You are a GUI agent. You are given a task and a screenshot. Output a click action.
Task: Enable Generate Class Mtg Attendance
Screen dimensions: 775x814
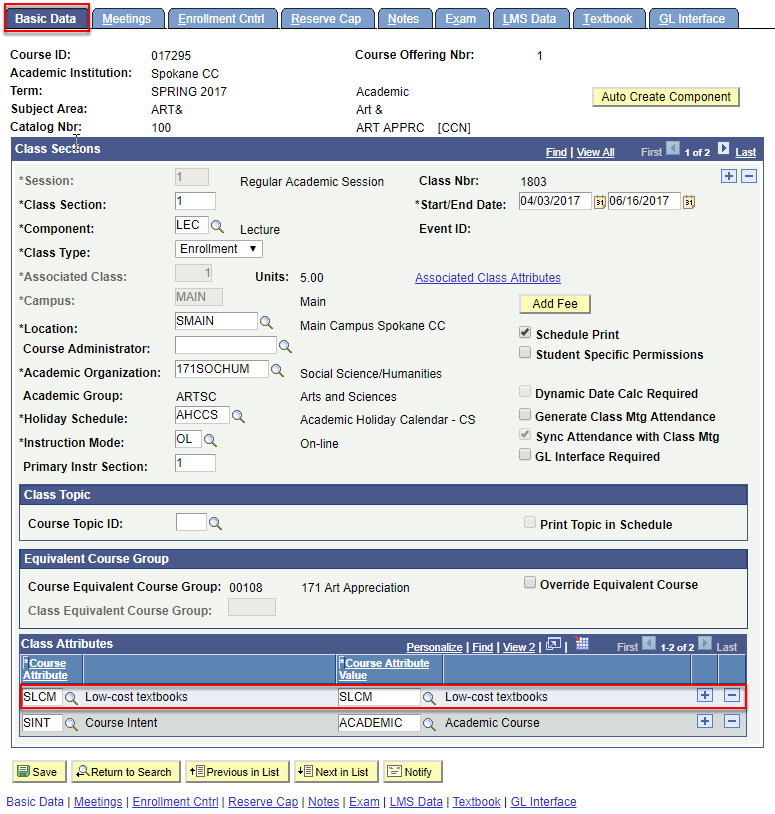[525, 414]
